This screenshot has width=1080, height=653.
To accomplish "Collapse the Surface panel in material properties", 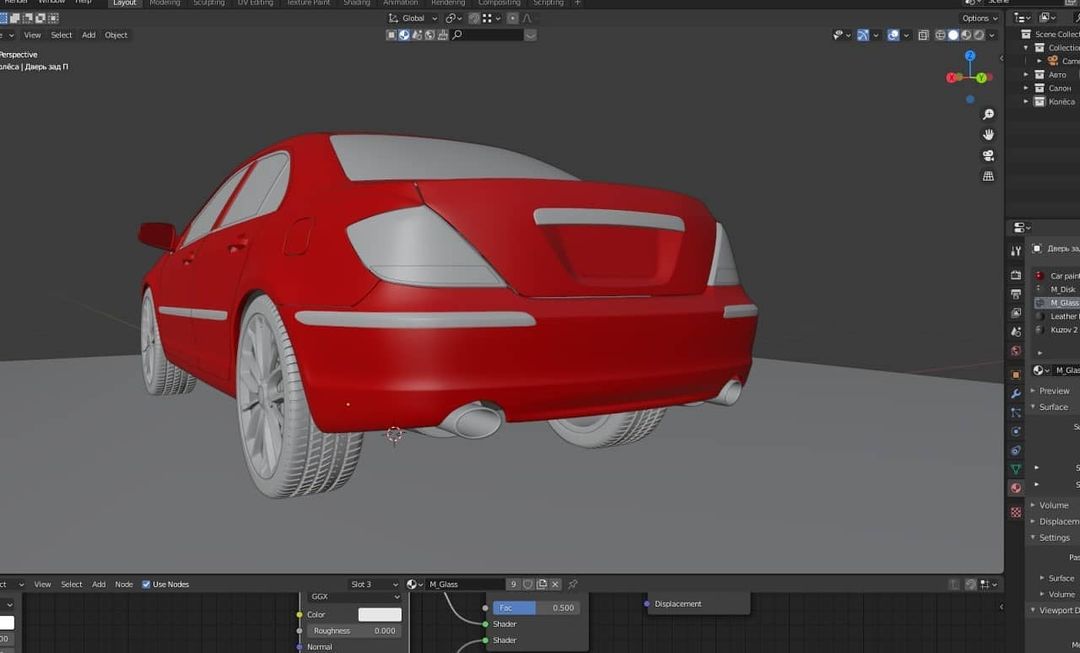I will (x=1054, y=407).
